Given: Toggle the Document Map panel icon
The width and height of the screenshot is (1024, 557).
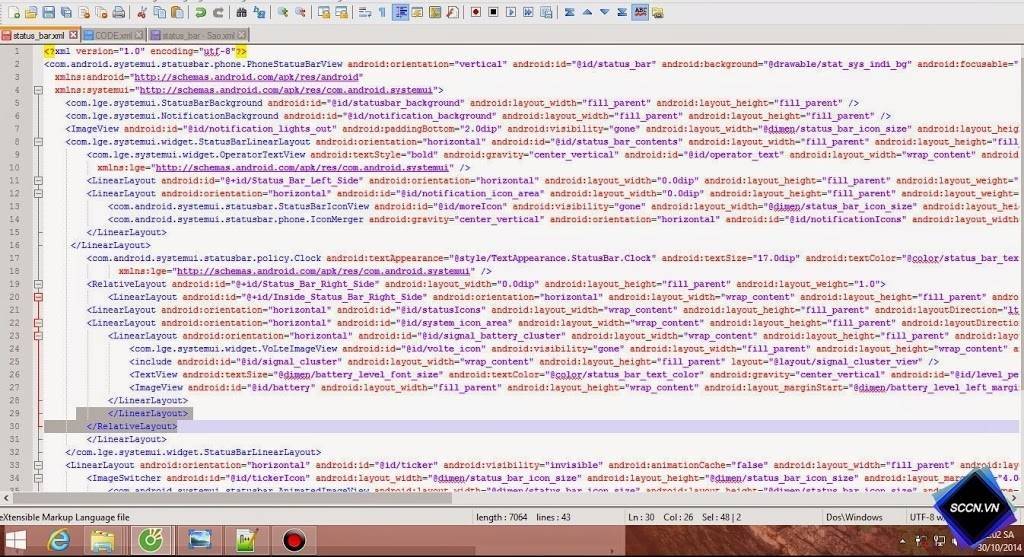Looking at the screenshot, I should (x=435, y=12).
